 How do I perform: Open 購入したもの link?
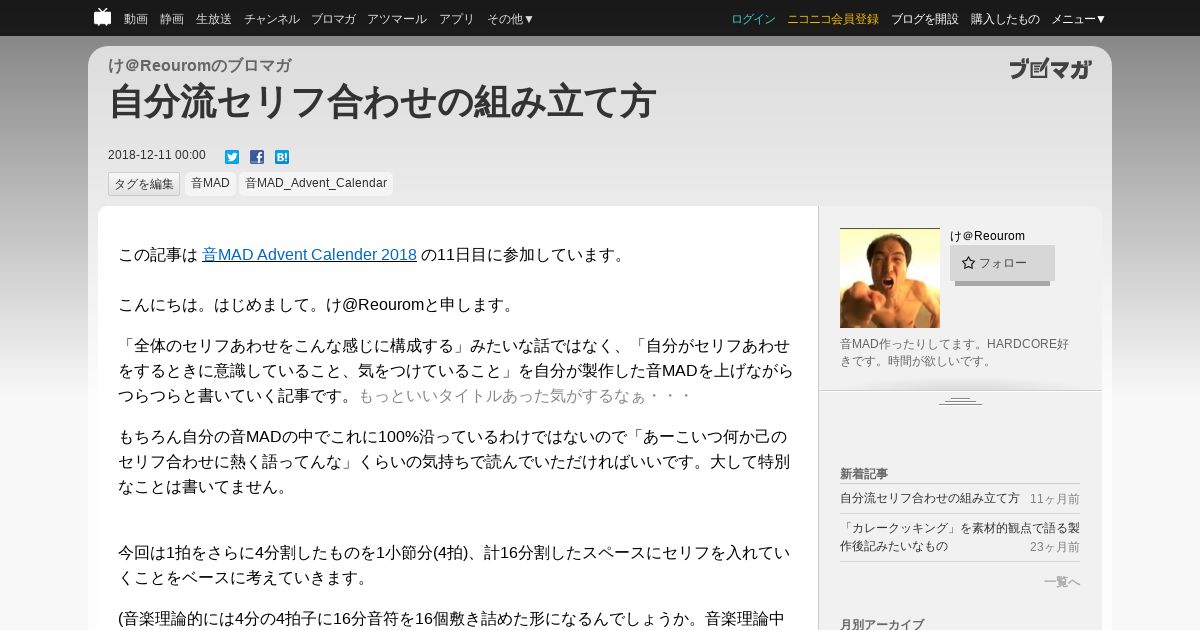pyautogui.click(x=1005, y=19)
